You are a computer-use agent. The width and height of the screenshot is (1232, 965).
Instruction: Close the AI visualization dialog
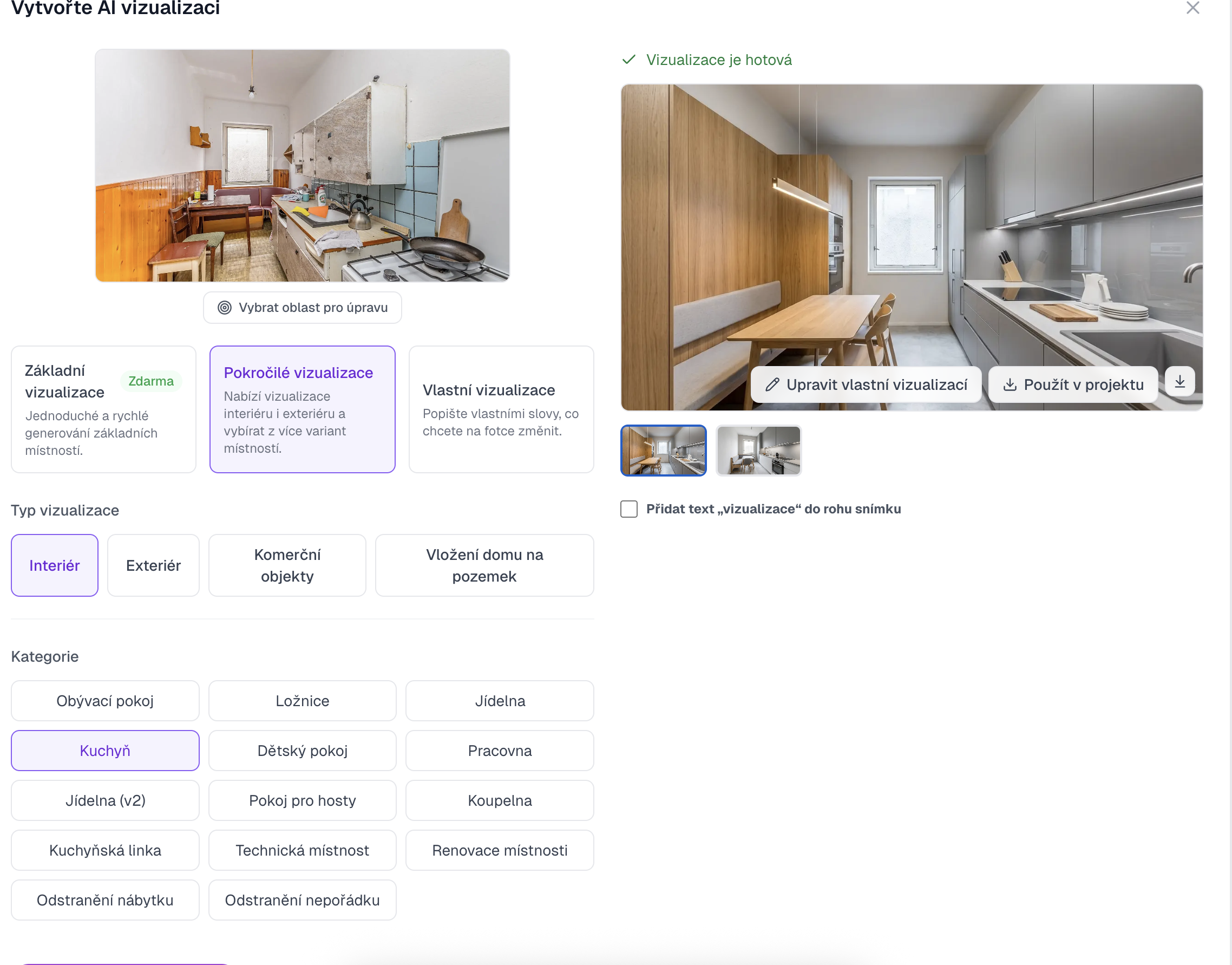click(1192, 9)
